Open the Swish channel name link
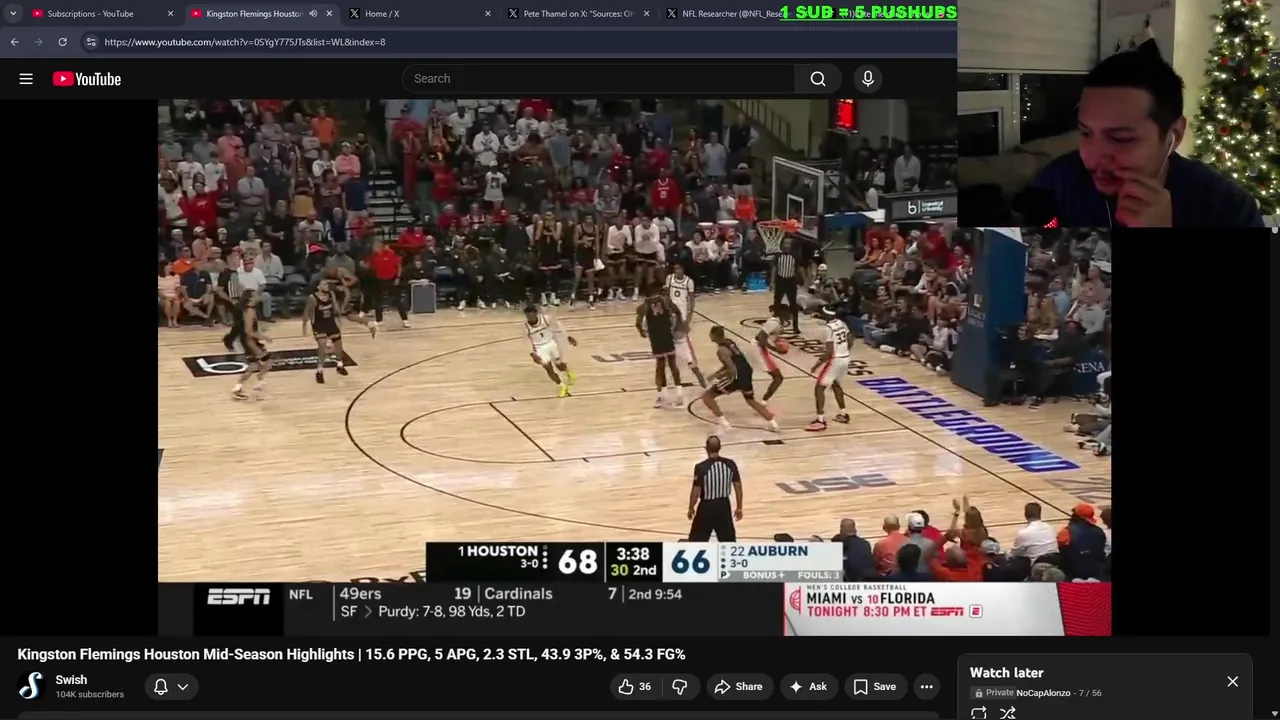The width and height of the screenshot is (1280, 720). tap(71, 680)
